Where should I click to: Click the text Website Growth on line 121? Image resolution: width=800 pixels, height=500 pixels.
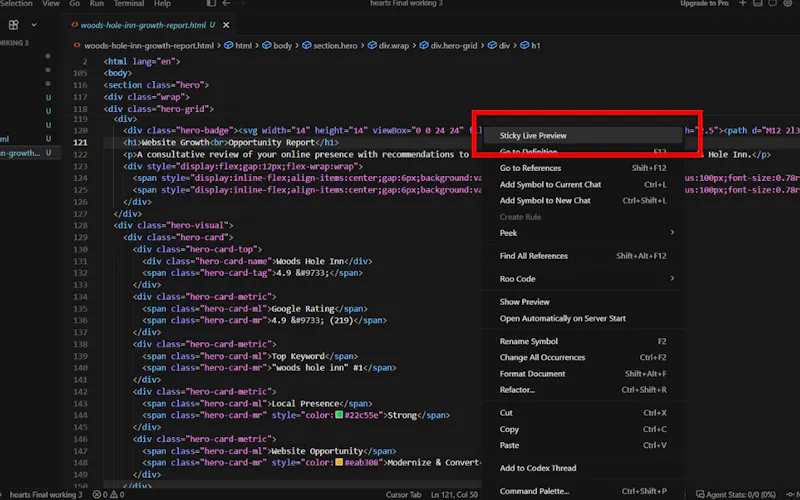click(x=175, y=142)
